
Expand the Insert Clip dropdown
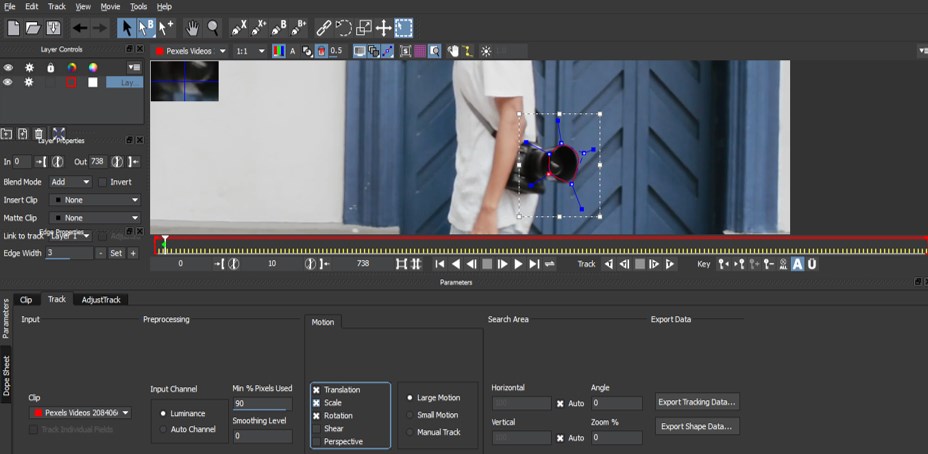pyautogui.click(x=96, y=200)
